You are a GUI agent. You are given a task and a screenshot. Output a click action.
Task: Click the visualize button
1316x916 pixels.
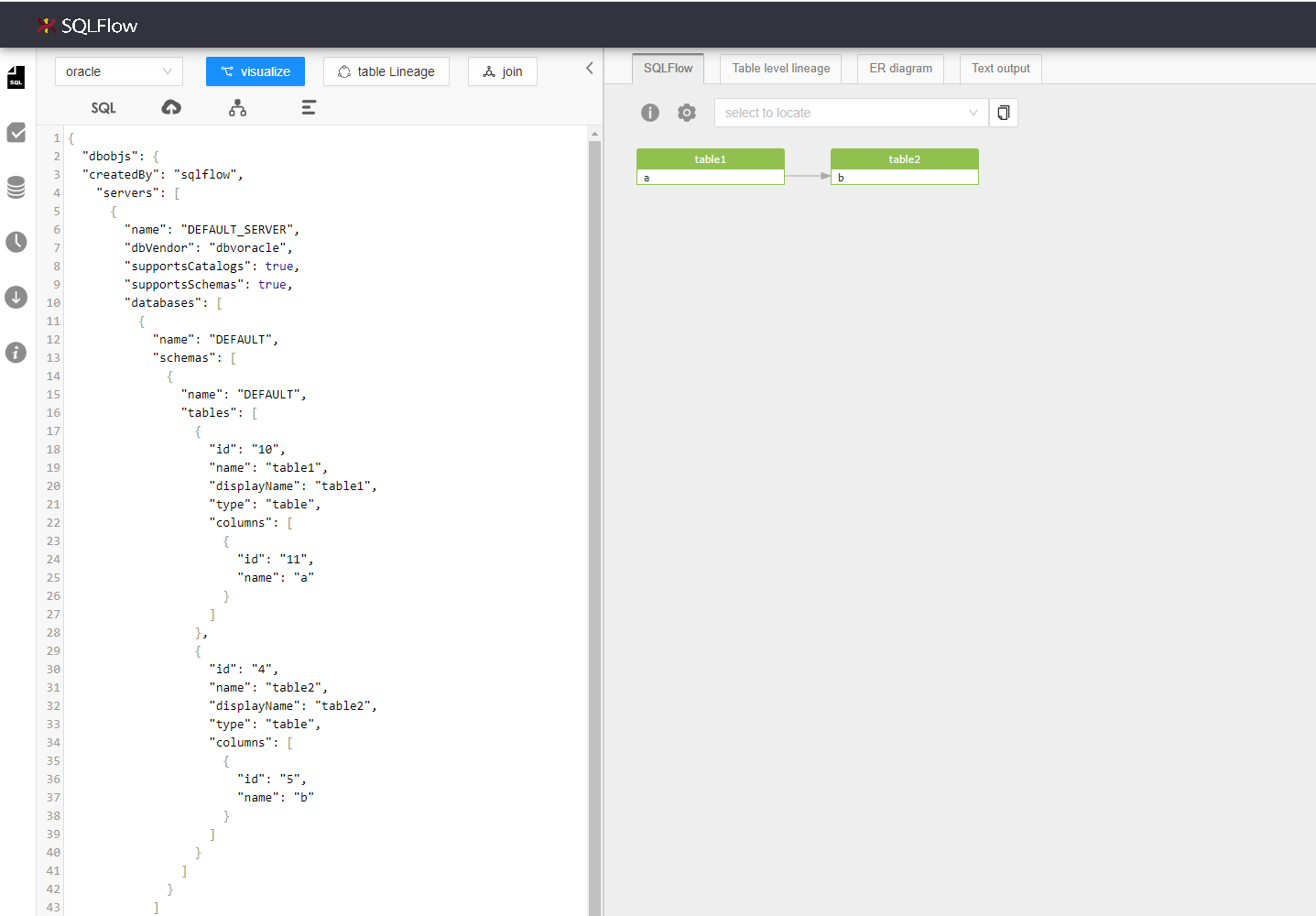click(256, 71)
